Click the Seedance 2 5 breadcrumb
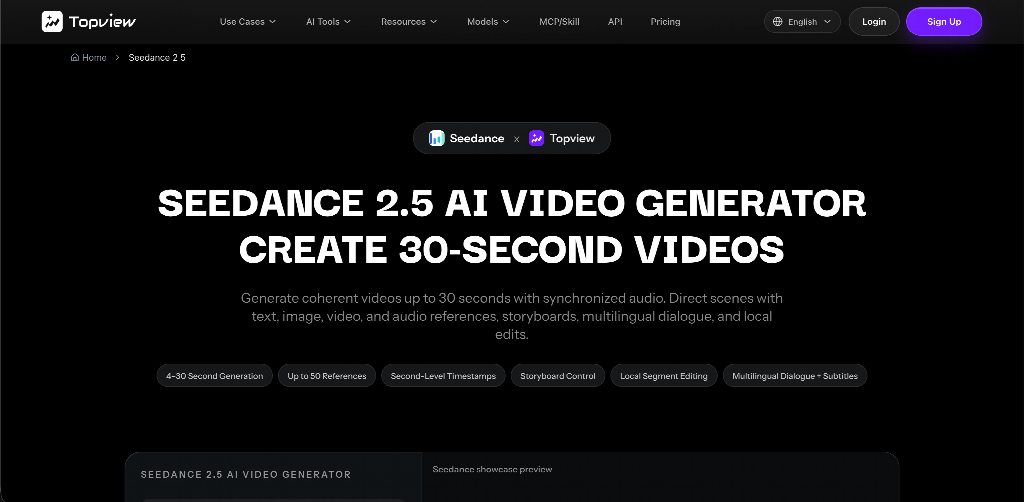This screenshot has height=502, width=1024. [x=157, y=57]
